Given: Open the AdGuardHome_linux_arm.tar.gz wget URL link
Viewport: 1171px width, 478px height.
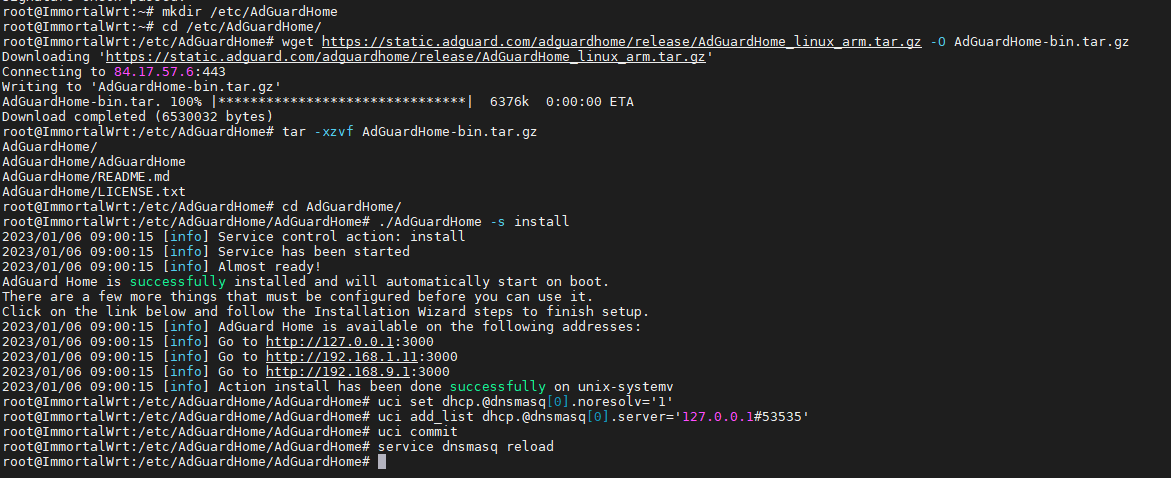Looking at the screenshot, I should click(x=621, y=42).
